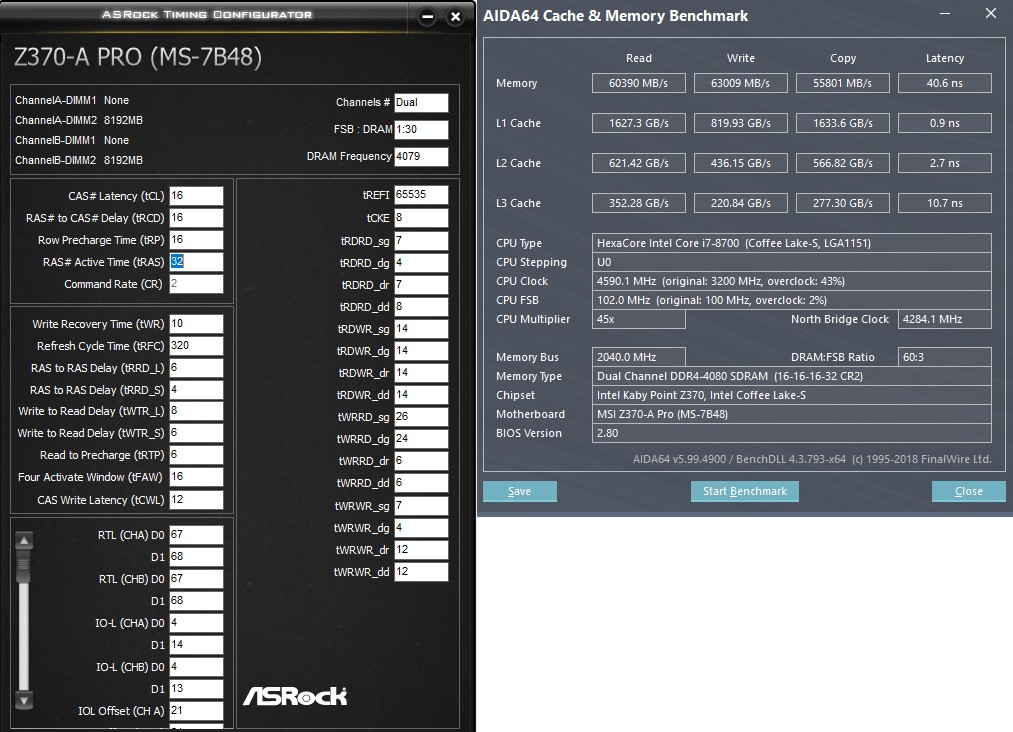
Task: Select the tCKE value field
Action: click(x=421, y=218)
